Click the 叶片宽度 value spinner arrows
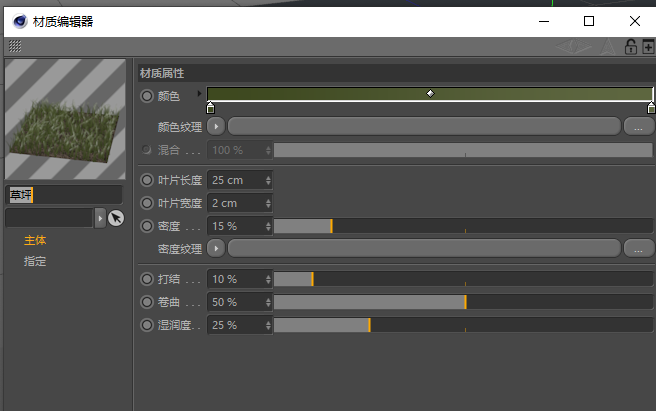Screen dimensions: 656x411 (x=268, y=203)
